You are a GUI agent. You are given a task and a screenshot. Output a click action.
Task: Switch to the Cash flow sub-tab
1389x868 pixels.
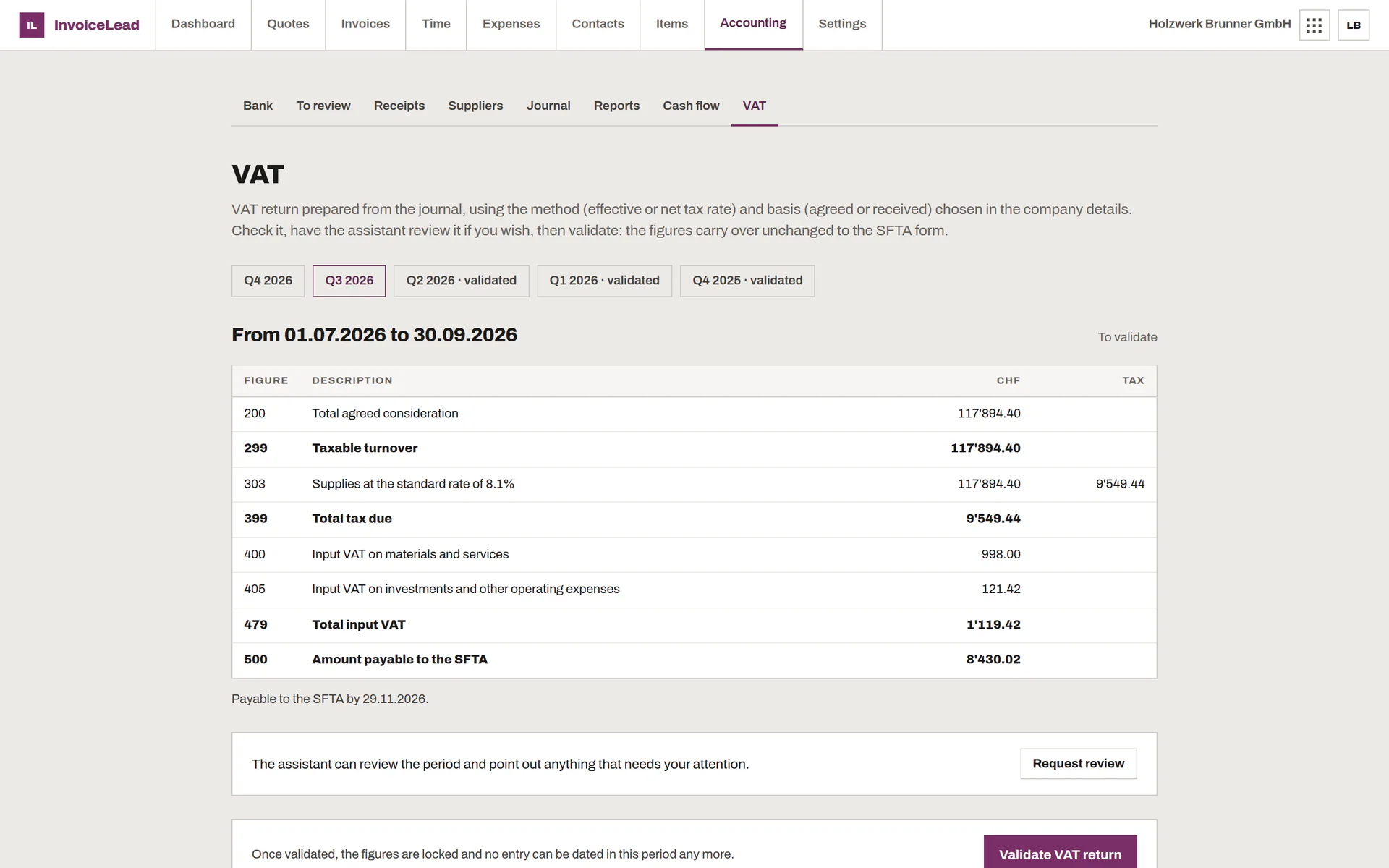coord(691,106)
